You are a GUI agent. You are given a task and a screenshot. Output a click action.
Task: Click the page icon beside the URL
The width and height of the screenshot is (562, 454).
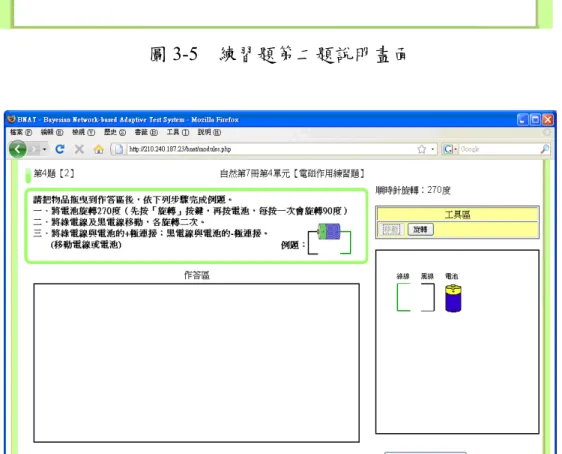coord(119,149)
